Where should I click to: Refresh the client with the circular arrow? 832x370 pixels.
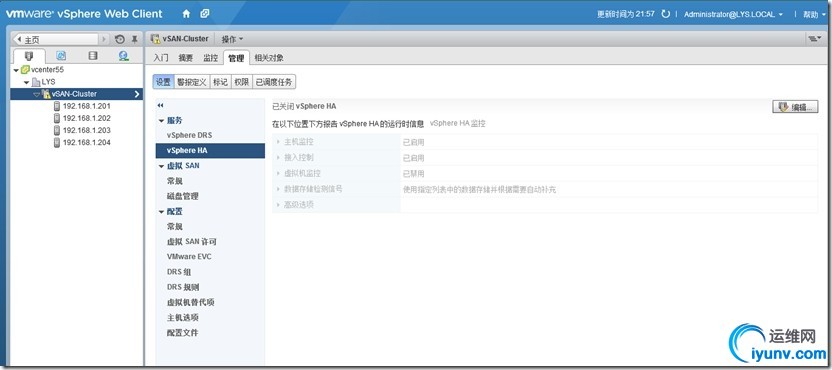tap(665, 14)
